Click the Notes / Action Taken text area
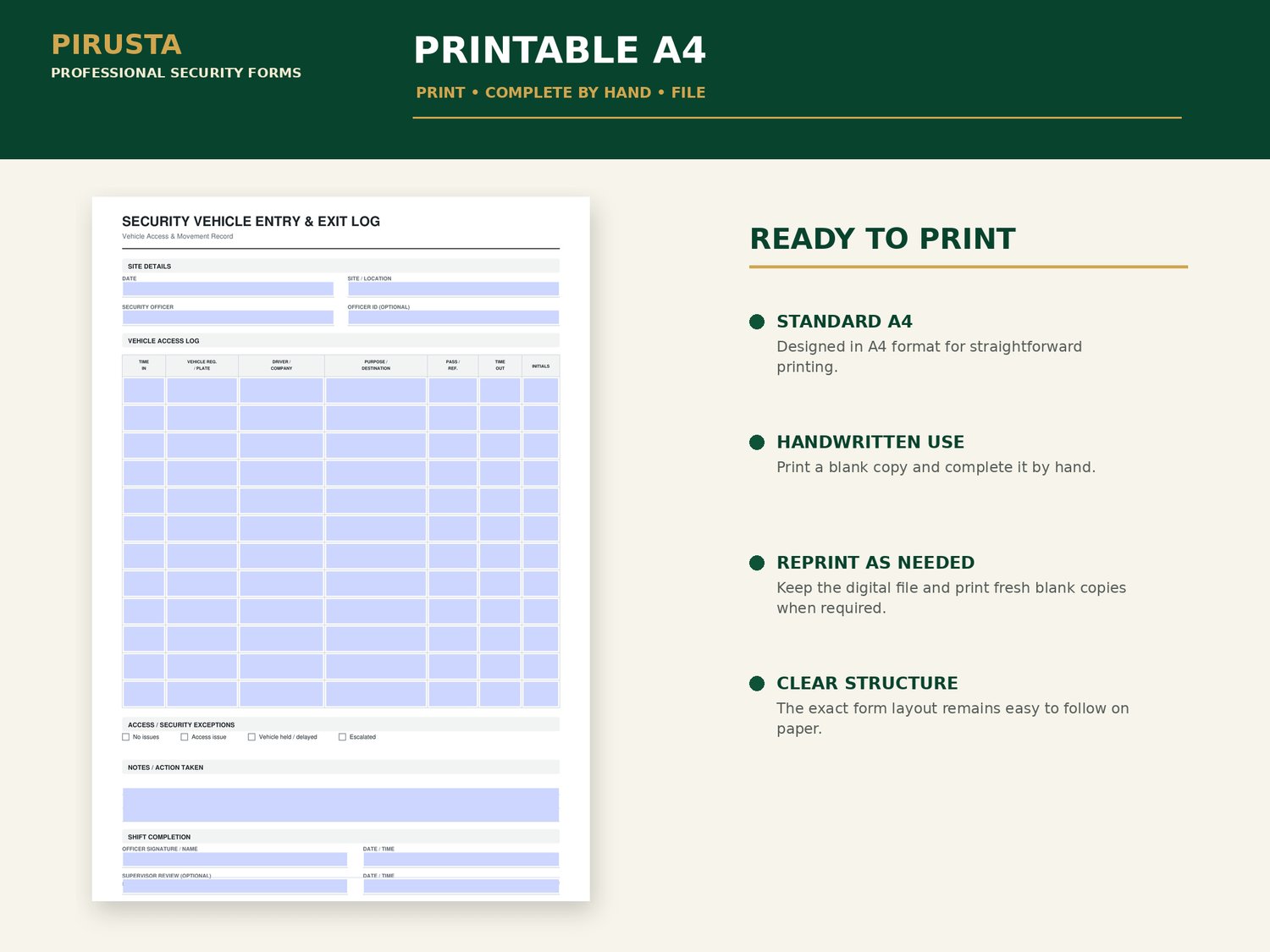Screen dimensions: 1270x952 pyautogui.click(x=340, y=805)
